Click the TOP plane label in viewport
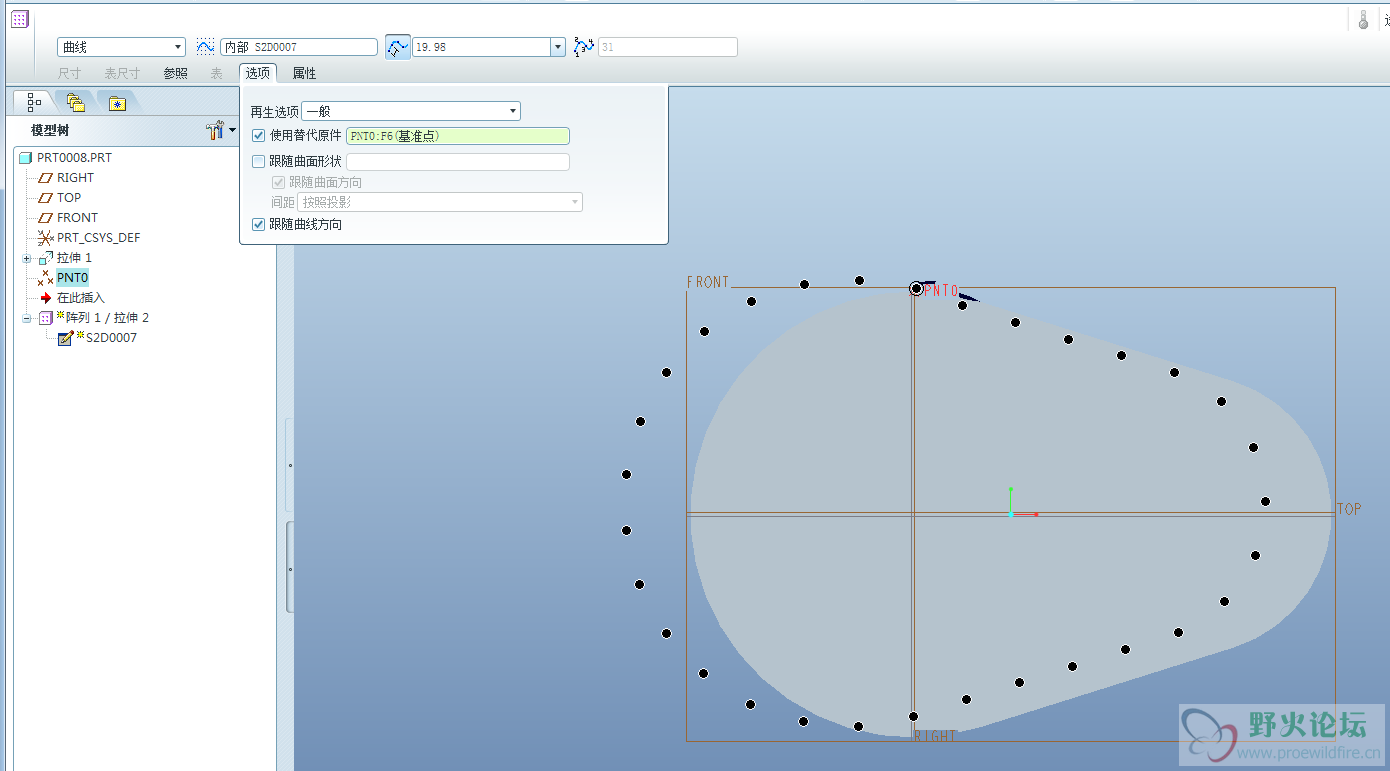 [x=1350, y=509]
